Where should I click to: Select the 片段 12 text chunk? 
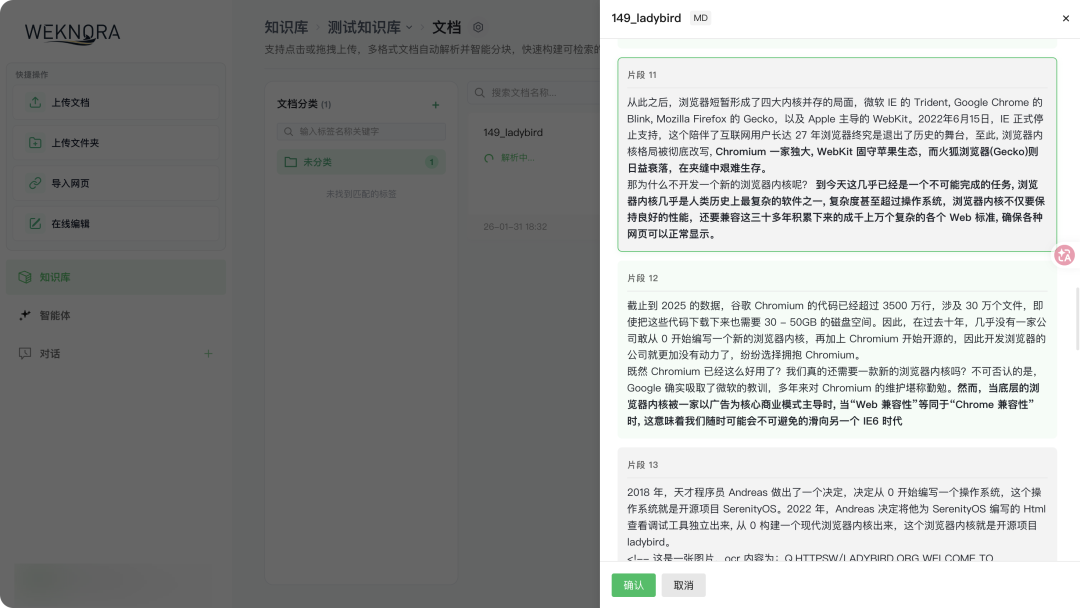point(837,350)
